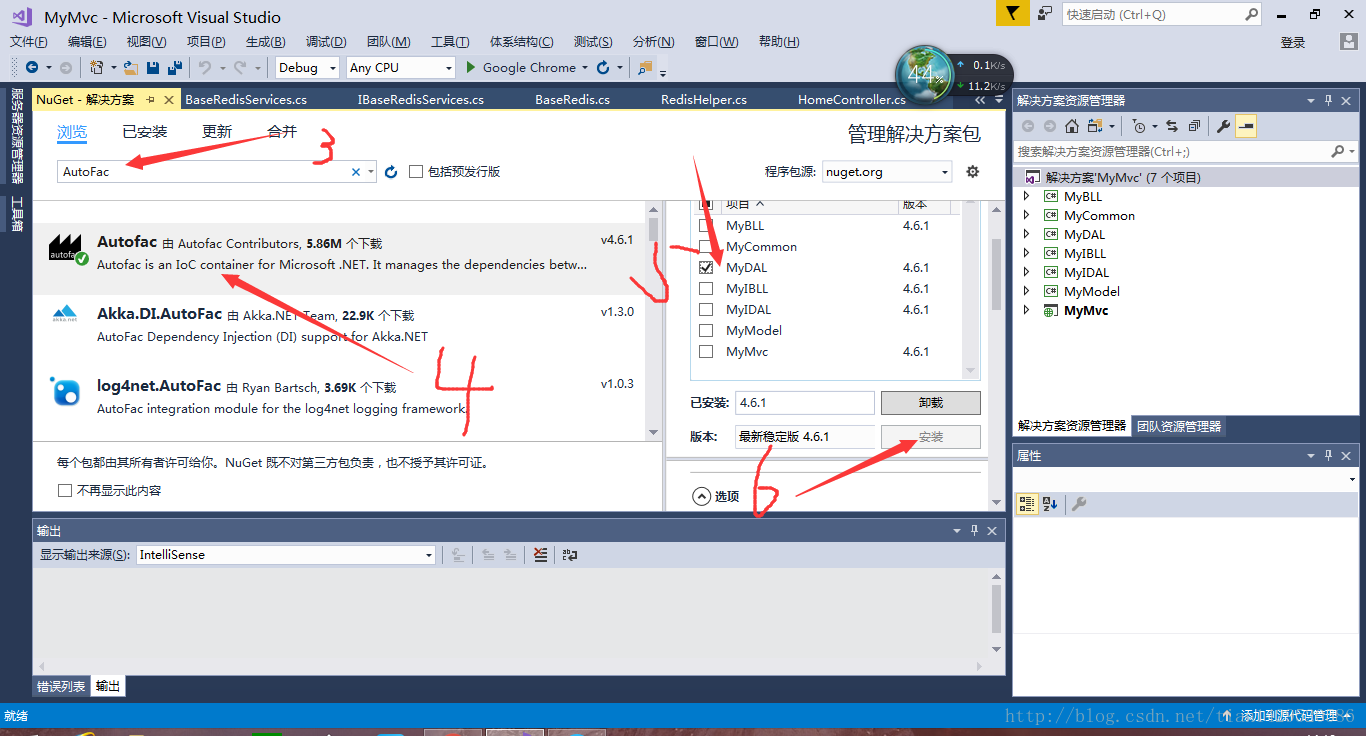Click the browser Refresh toolbar icon
The width and height of the screenshot is (1366, 736).
[x=603, y=68]
